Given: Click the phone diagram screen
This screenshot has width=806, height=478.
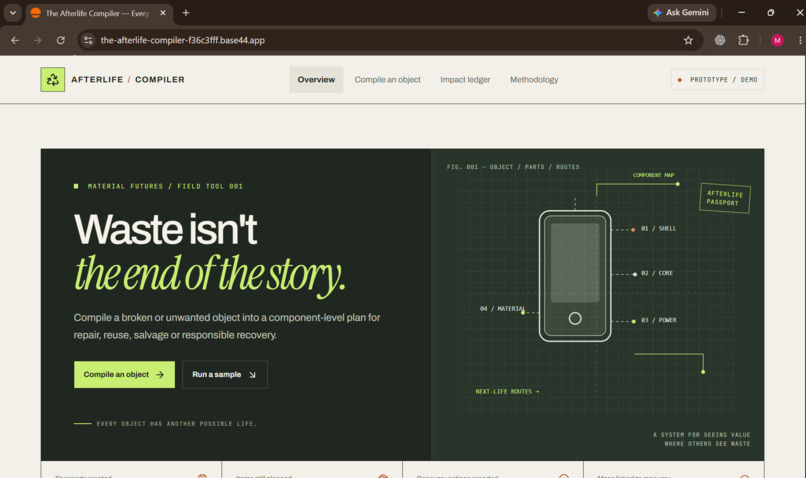Looking at the screenshot, I should point(575,263).
